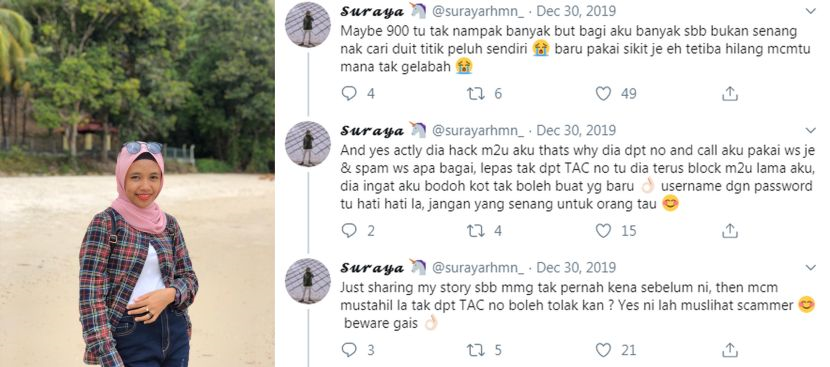Open the beach photo of woman in hijab

coord(137,183)
